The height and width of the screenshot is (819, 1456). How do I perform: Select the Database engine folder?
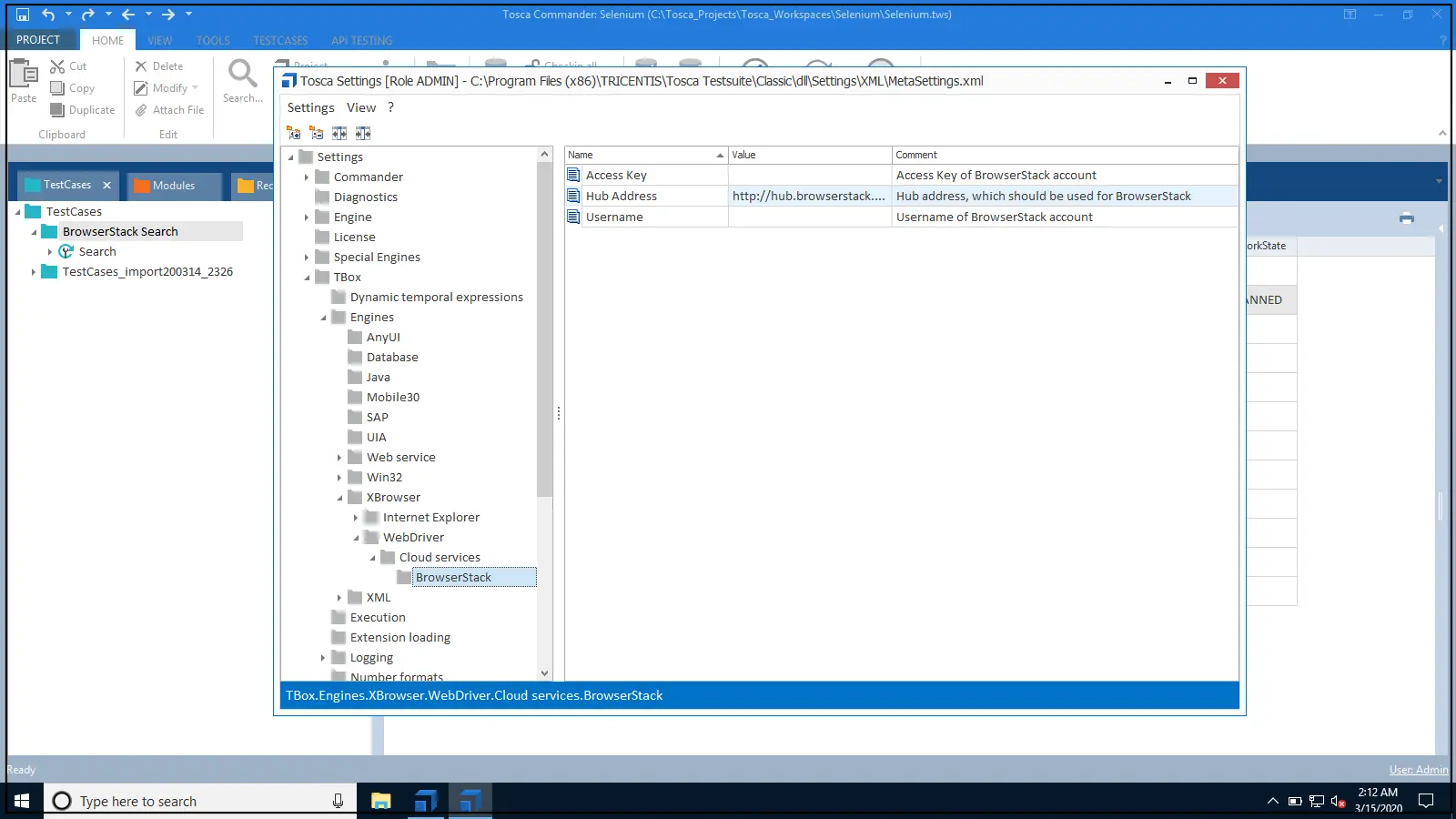(392, 358)
